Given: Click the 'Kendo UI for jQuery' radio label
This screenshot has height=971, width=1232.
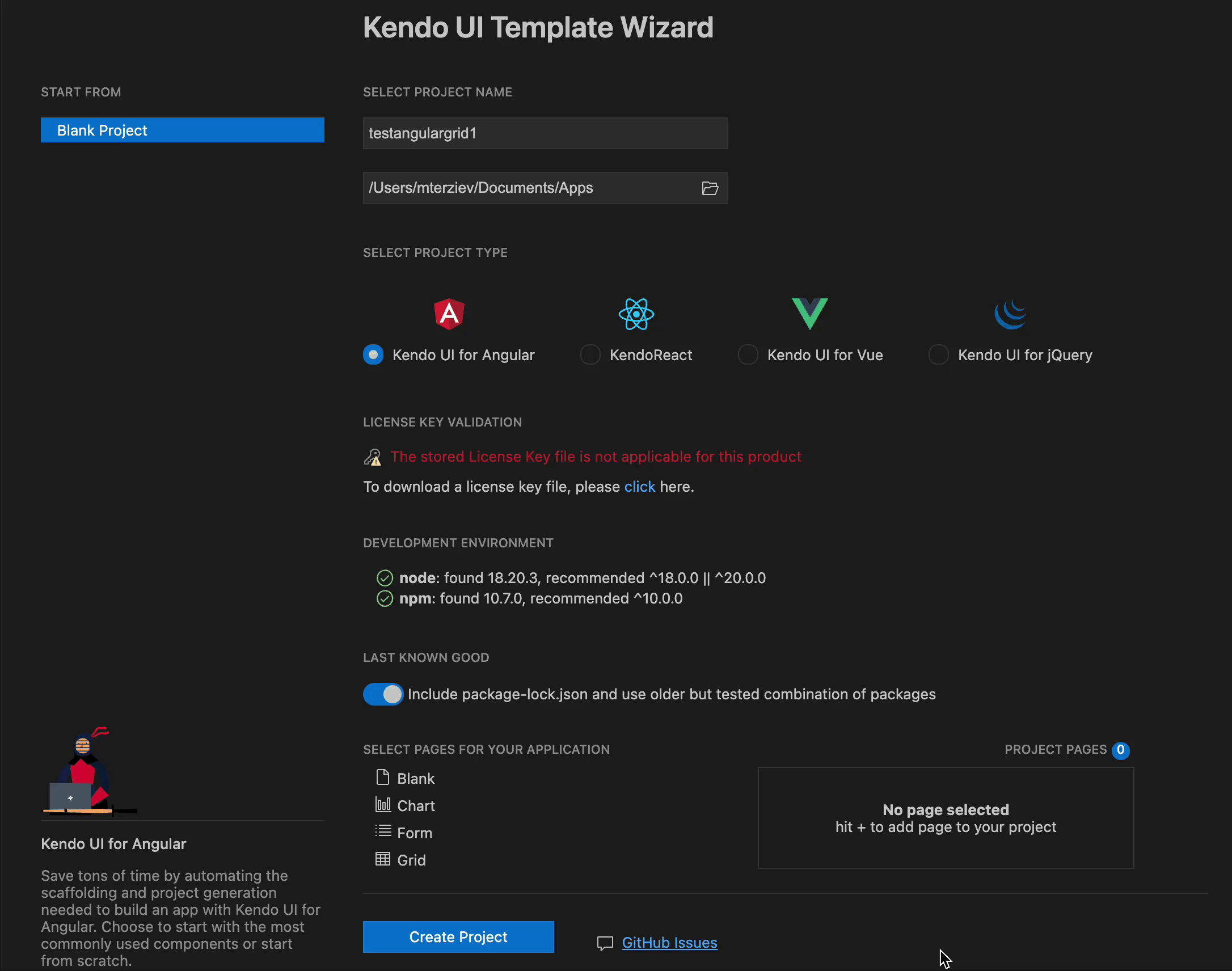Looking at the screenshot, I should [1025, 355].
